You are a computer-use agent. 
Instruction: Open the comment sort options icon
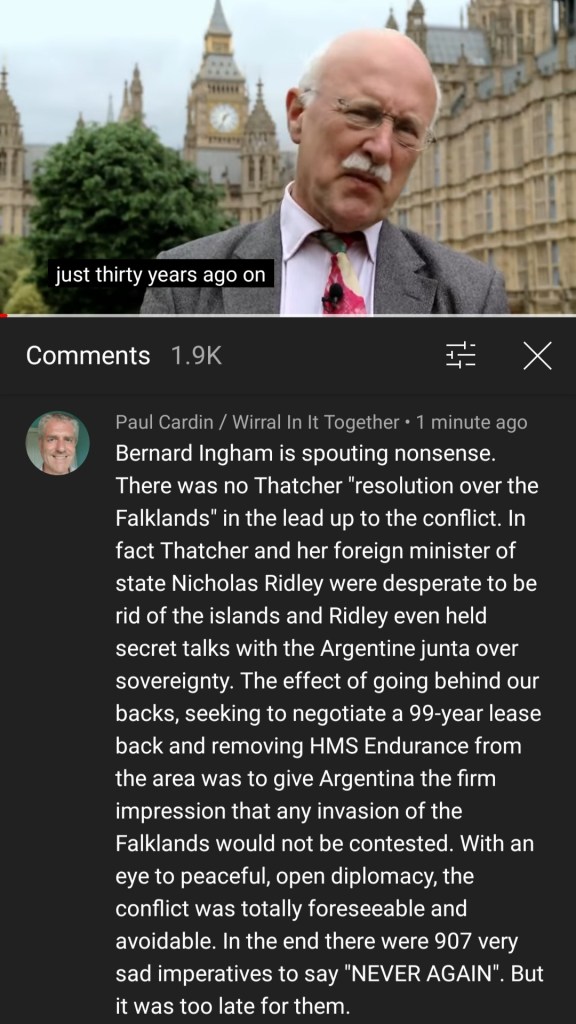pyautogui.click(x=460, y=356)
